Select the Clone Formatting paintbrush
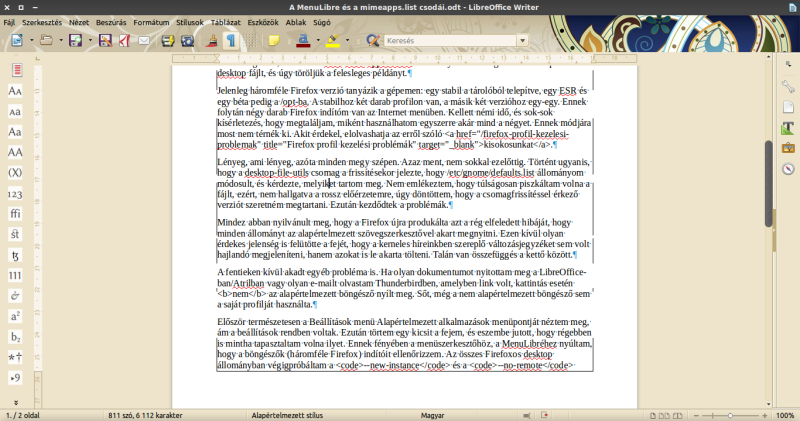 coord(212,40)
